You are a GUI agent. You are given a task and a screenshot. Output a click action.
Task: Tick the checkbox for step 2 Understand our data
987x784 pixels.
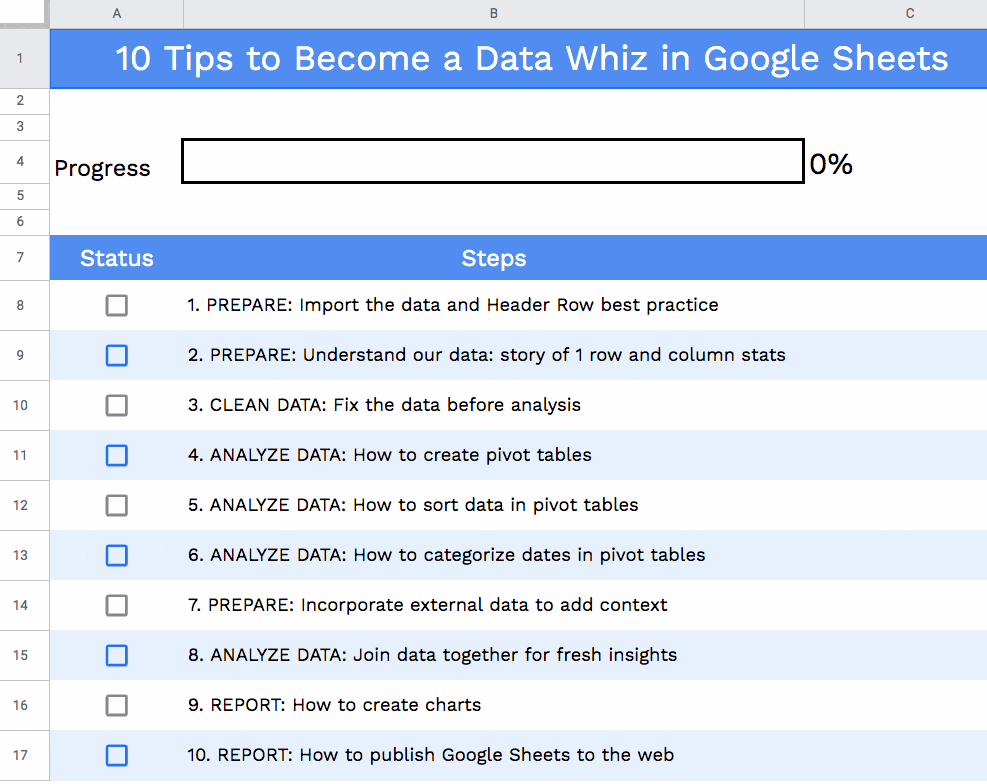[117, 355]
